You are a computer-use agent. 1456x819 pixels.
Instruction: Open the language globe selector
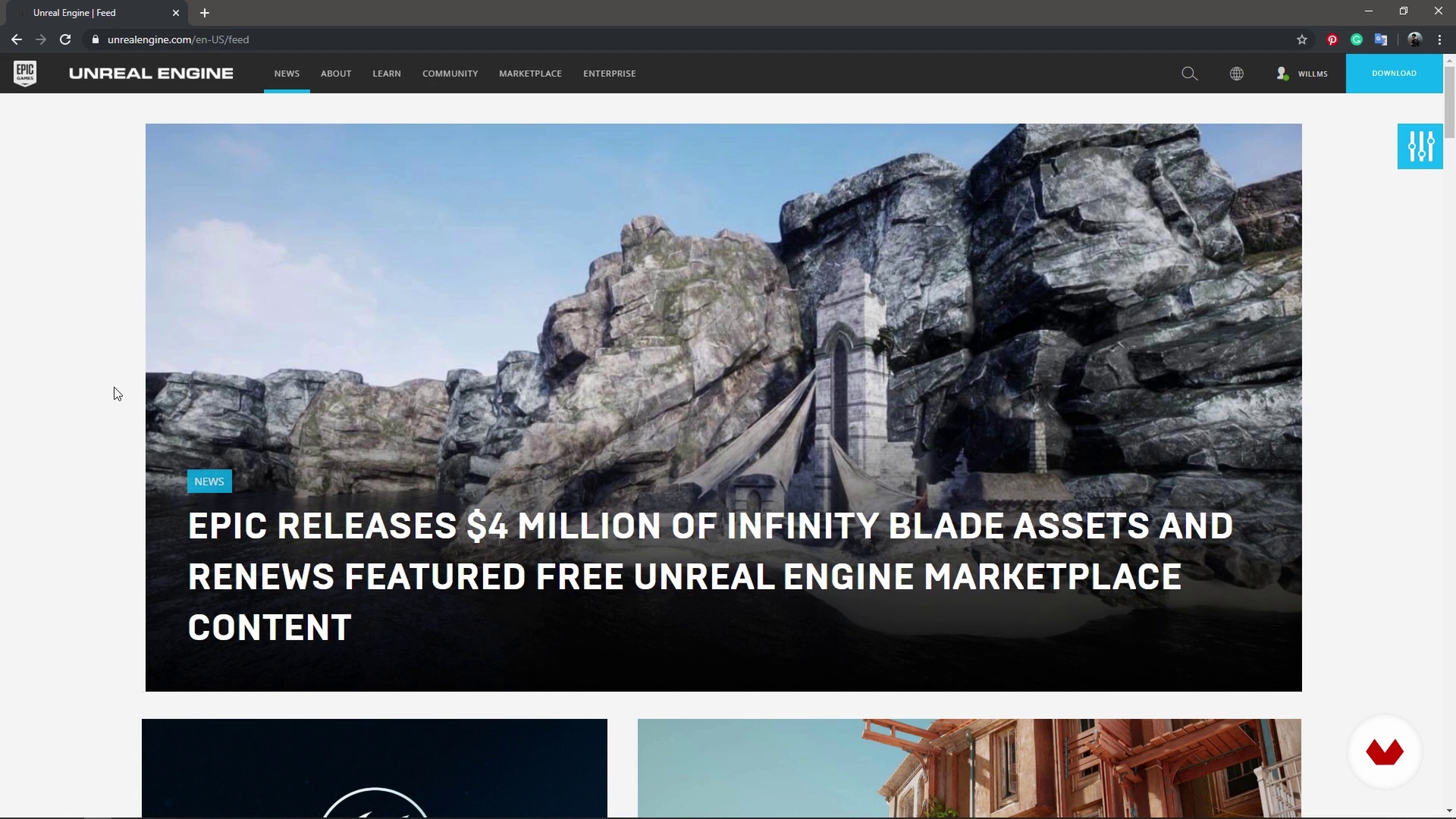[x=1237, y=74]
